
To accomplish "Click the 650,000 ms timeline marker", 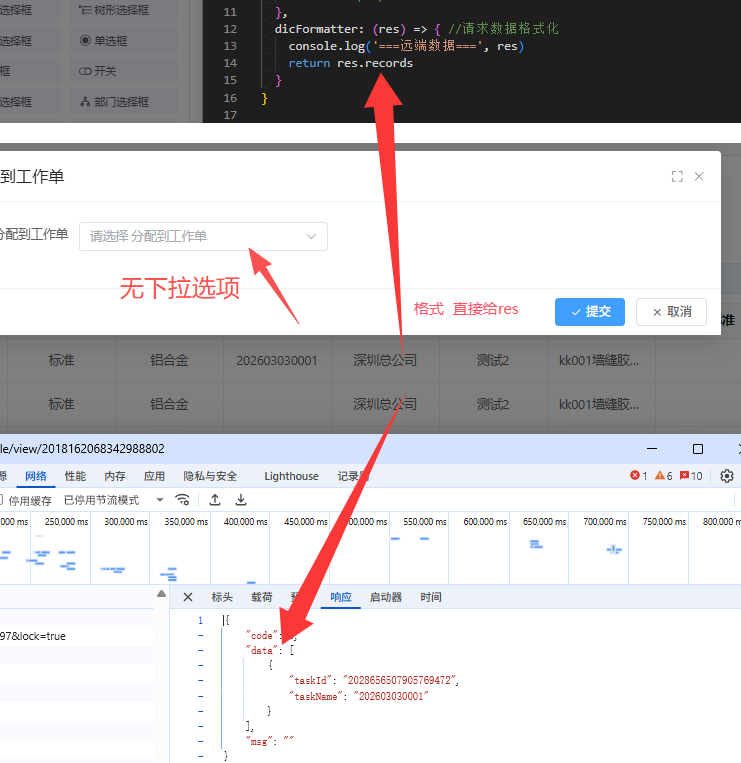I will pyautogui.click(x=544, y=521).
